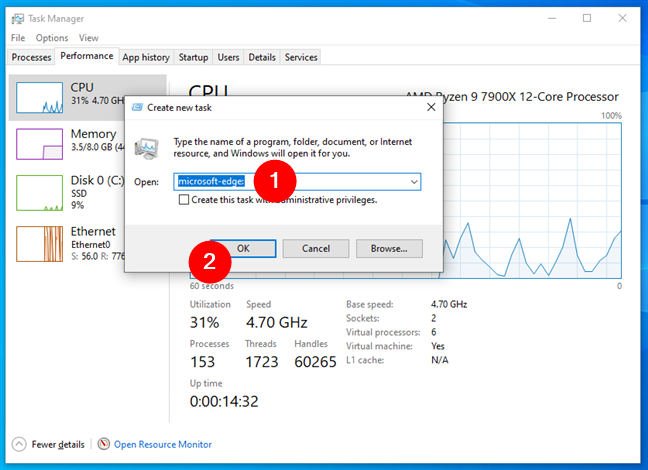Open the File menu
Screen dimensions: 648x470
coord(18,38)
